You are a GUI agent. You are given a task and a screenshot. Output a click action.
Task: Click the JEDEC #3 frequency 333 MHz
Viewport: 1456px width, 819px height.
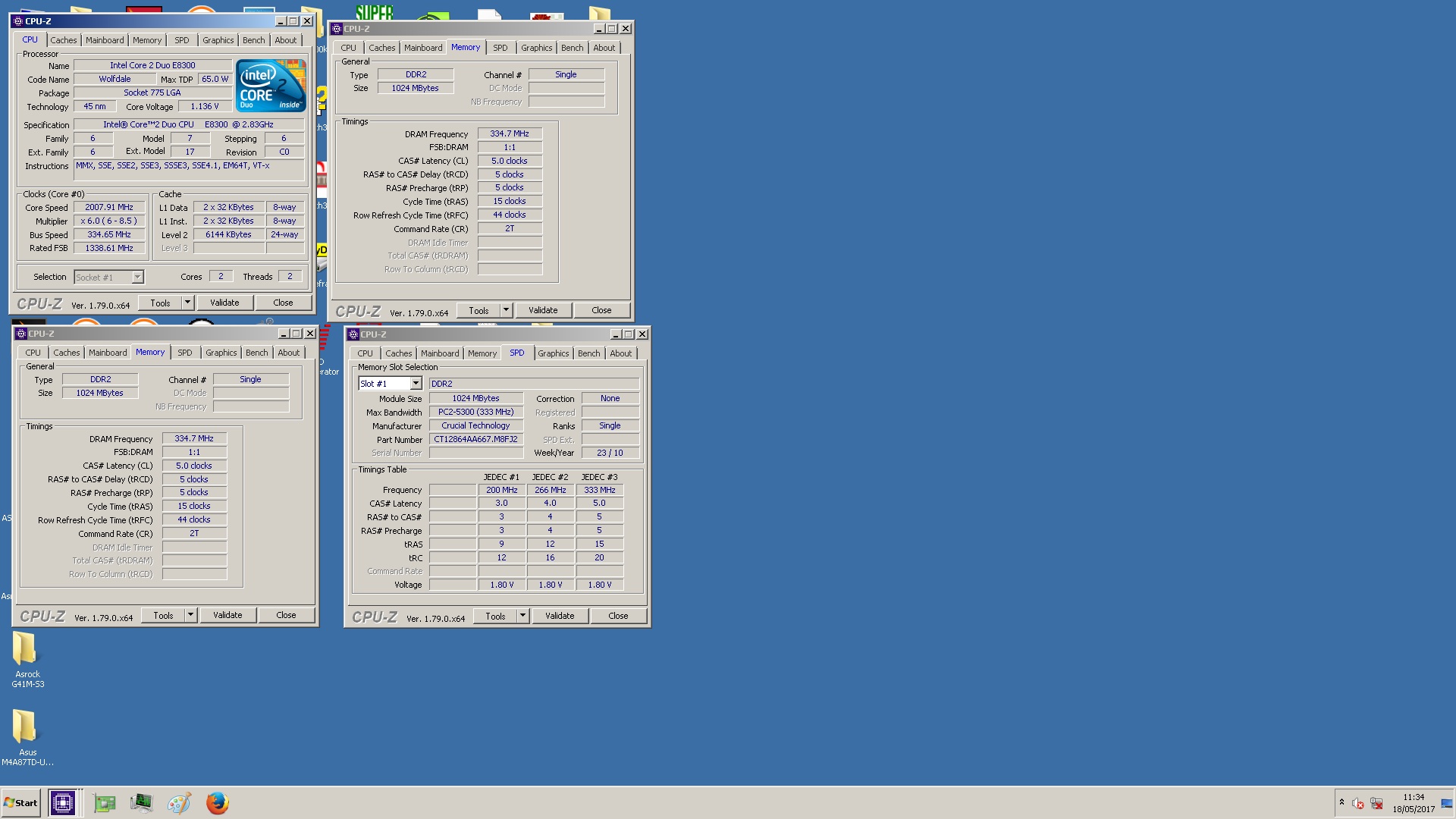pos(599,490)
